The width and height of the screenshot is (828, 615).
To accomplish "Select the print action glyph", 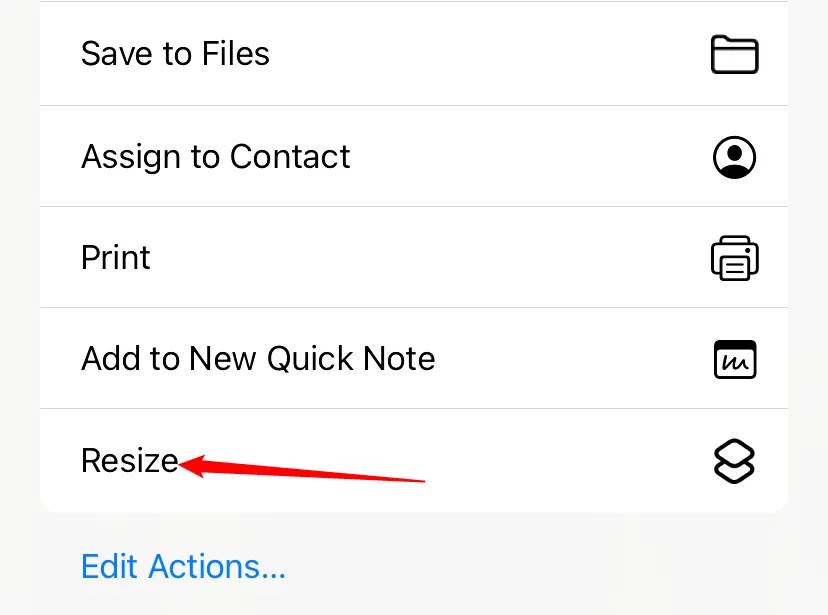I will point(734,258).
